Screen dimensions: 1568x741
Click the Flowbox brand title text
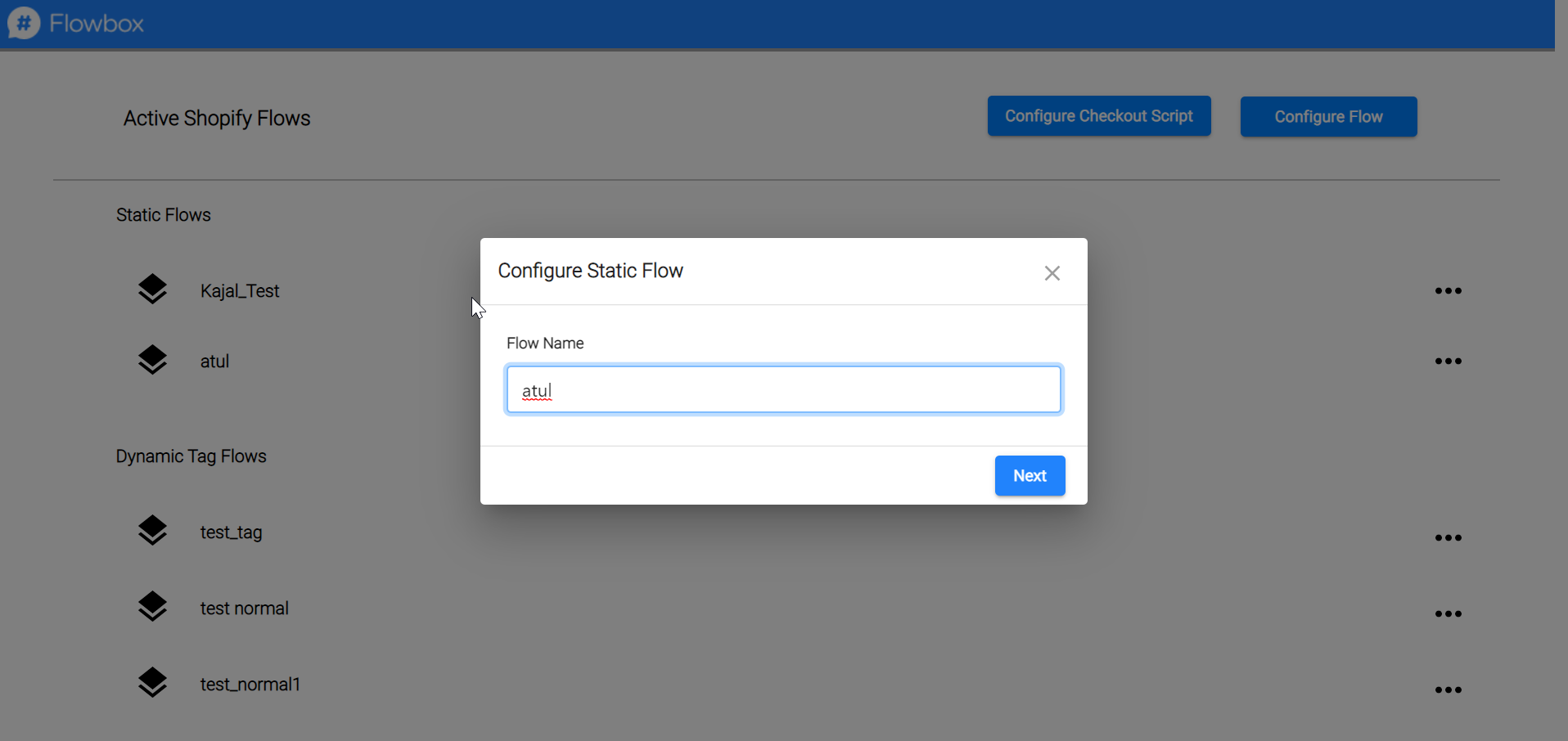coord(97,23)
